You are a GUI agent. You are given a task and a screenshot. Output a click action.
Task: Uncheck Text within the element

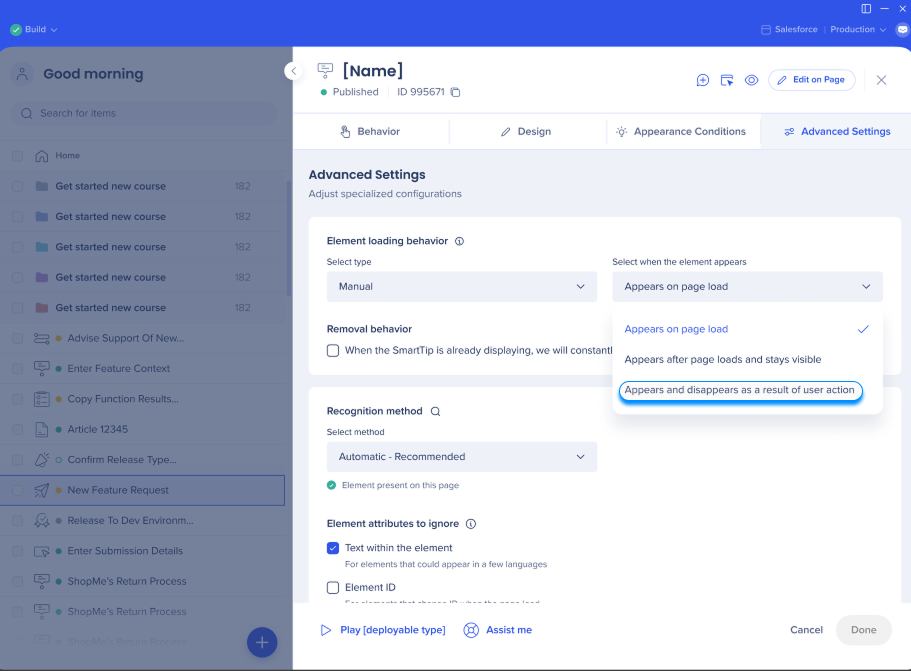coord(333,548)
